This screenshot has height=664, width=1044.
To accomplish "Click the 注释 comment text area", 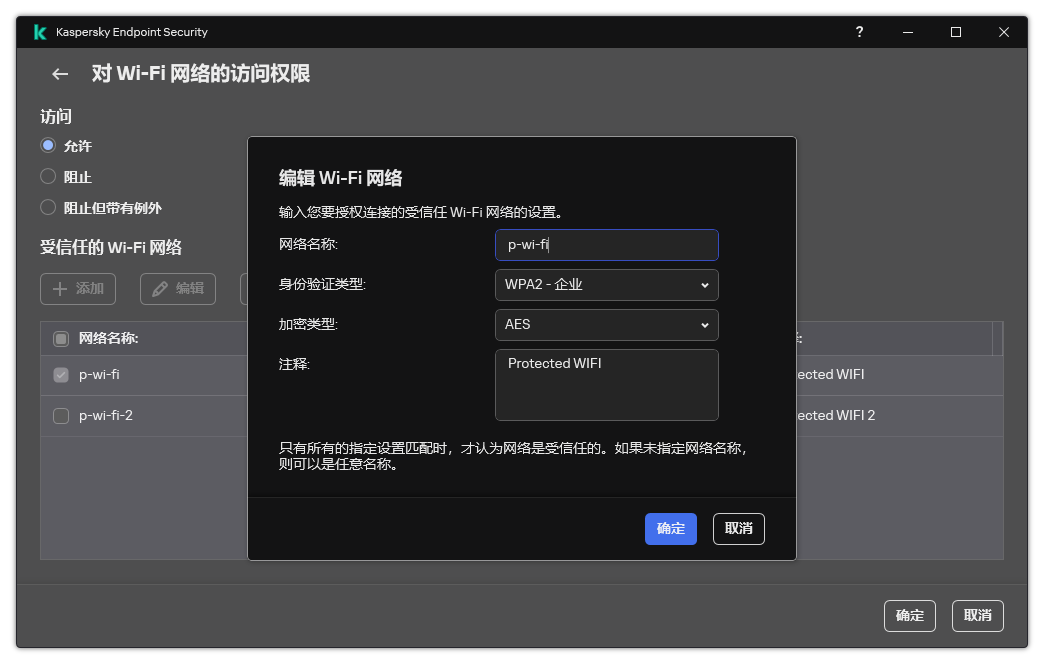I will tap(606, 385).
